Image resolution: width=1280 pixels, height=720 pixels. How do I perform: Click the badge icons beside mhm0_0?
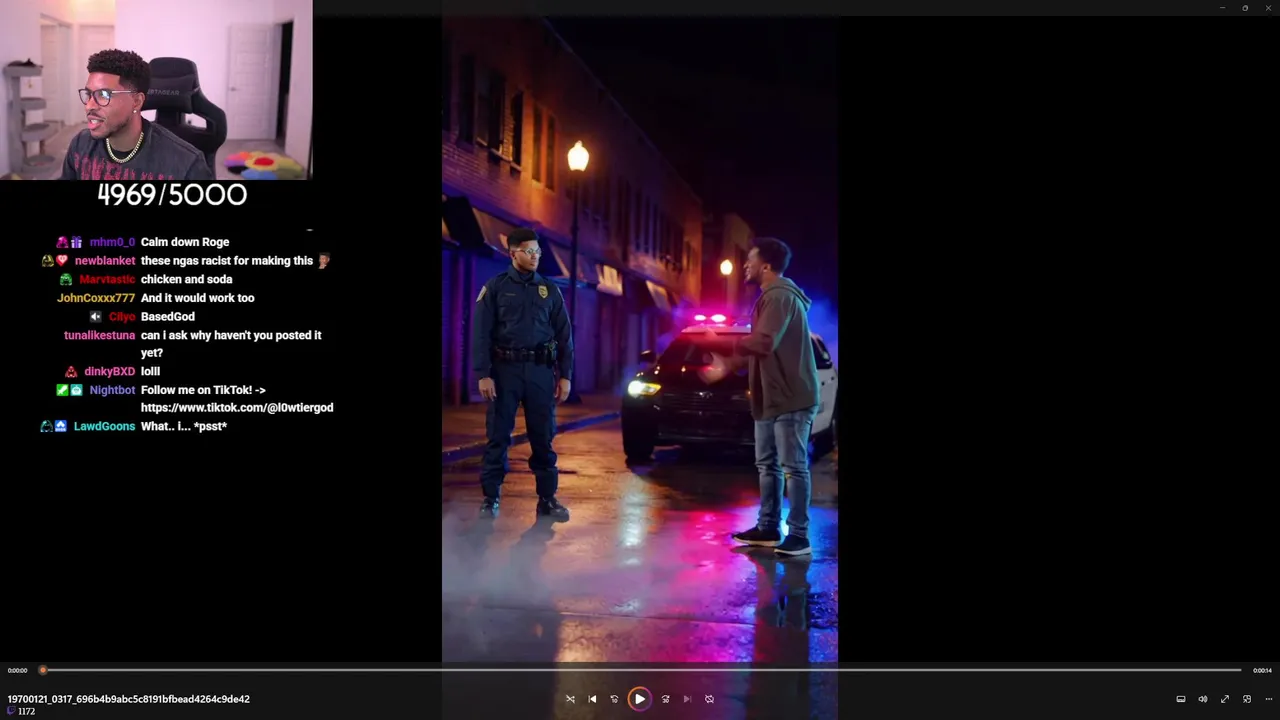69,242
